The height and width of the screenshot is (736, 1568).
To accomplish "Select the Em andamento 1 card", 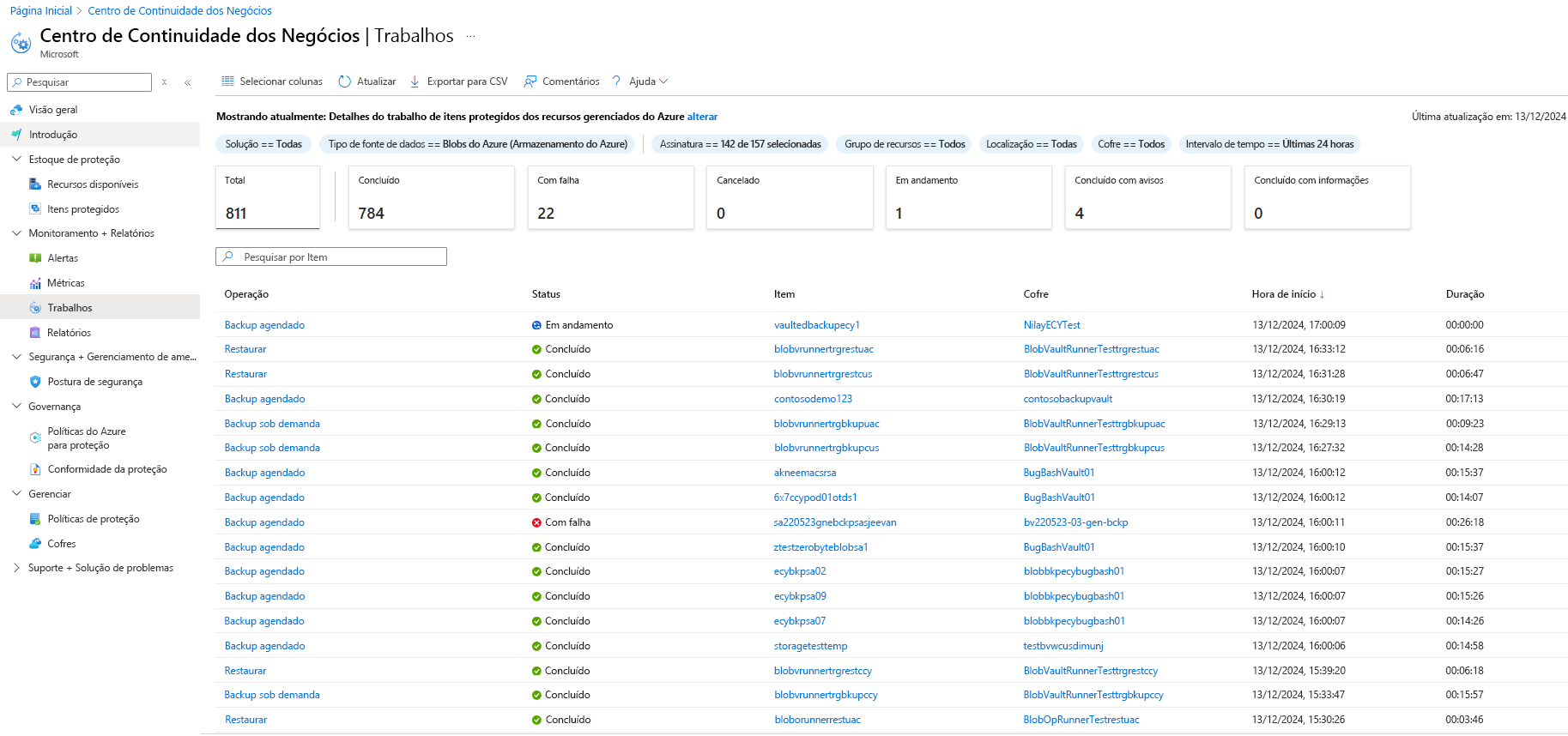I will click(x=969, y=197).
